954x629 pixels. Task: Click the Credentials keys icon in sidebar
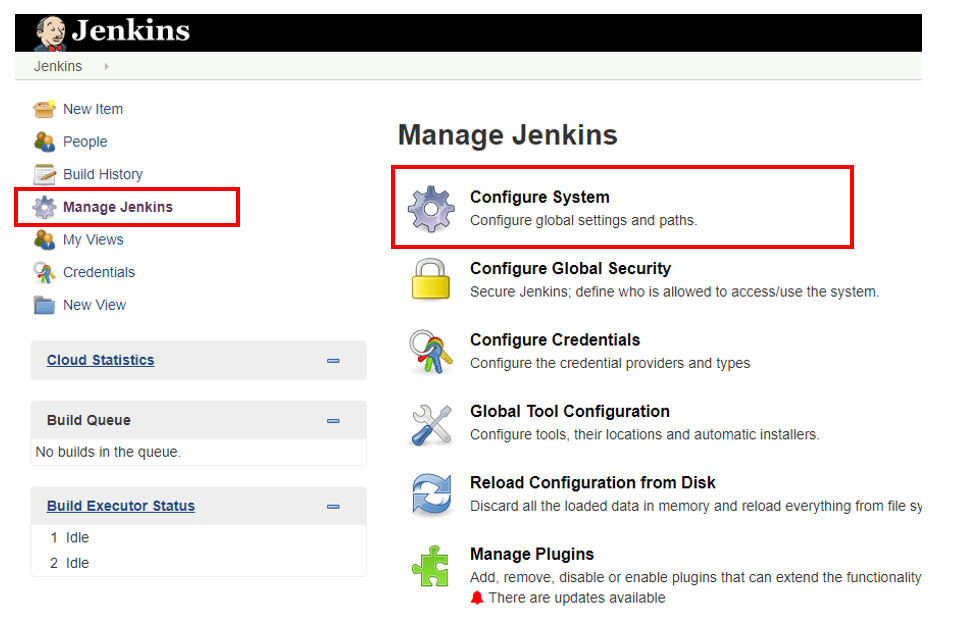pyautogui.click(x=44, y=273)
